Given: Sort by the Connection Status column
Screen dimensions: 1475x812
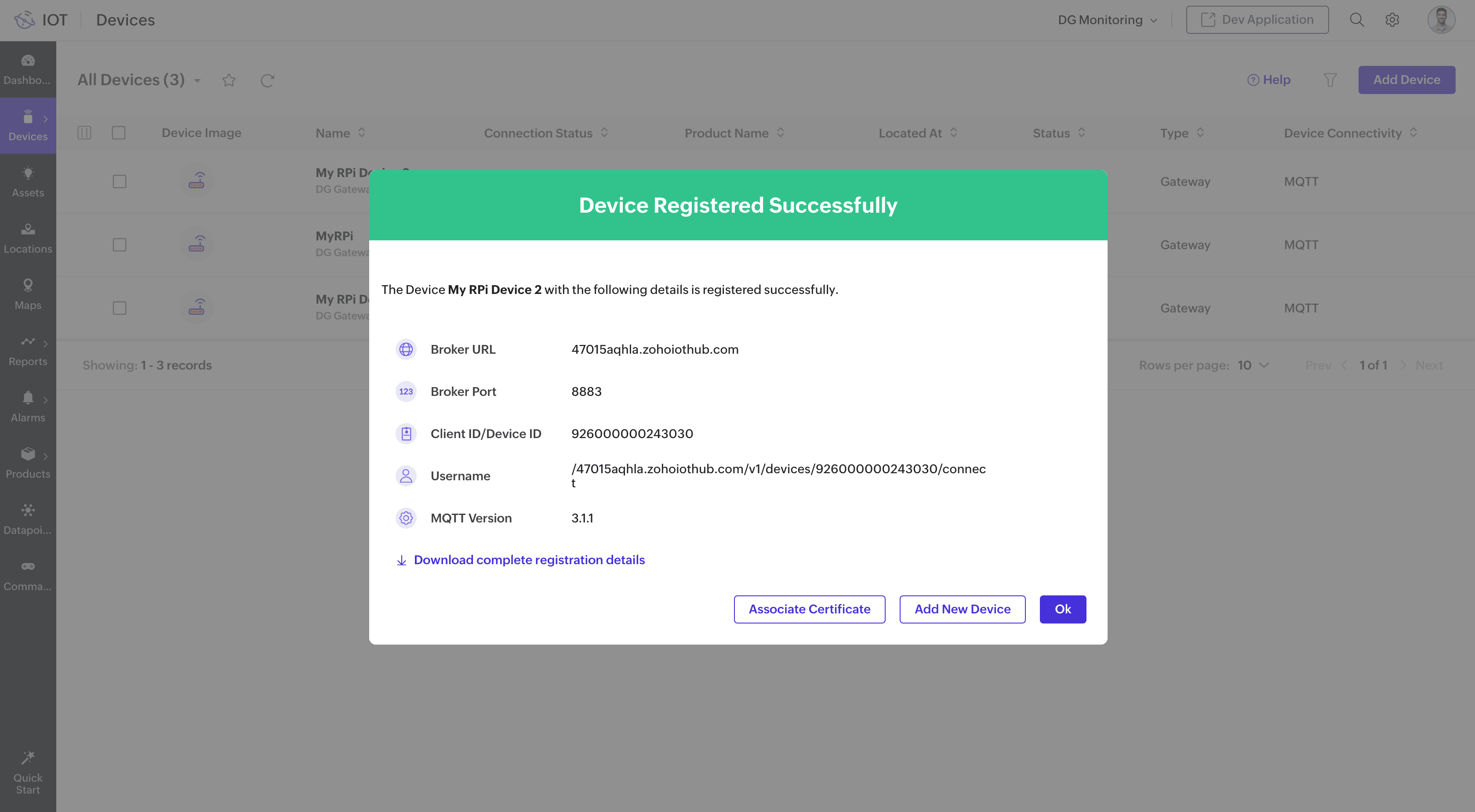Looking at the screenshot, I should pyautogui.click(x=604, y=133).
